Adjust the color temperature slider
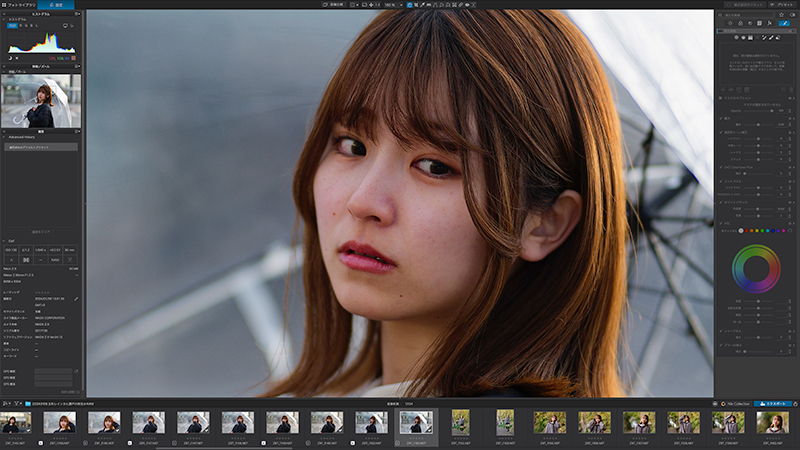The height and width of the screenshot is (450, 800). 759,209
